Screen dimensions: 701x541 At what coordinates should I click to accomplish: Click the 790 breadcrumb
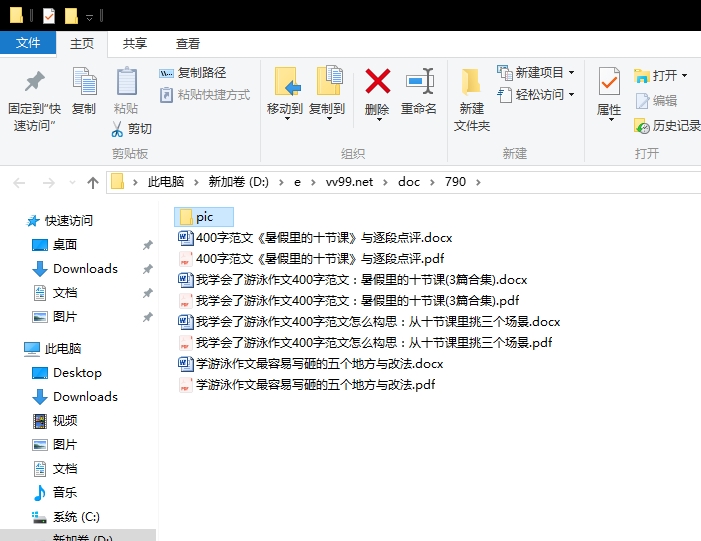tap(455, 182)
